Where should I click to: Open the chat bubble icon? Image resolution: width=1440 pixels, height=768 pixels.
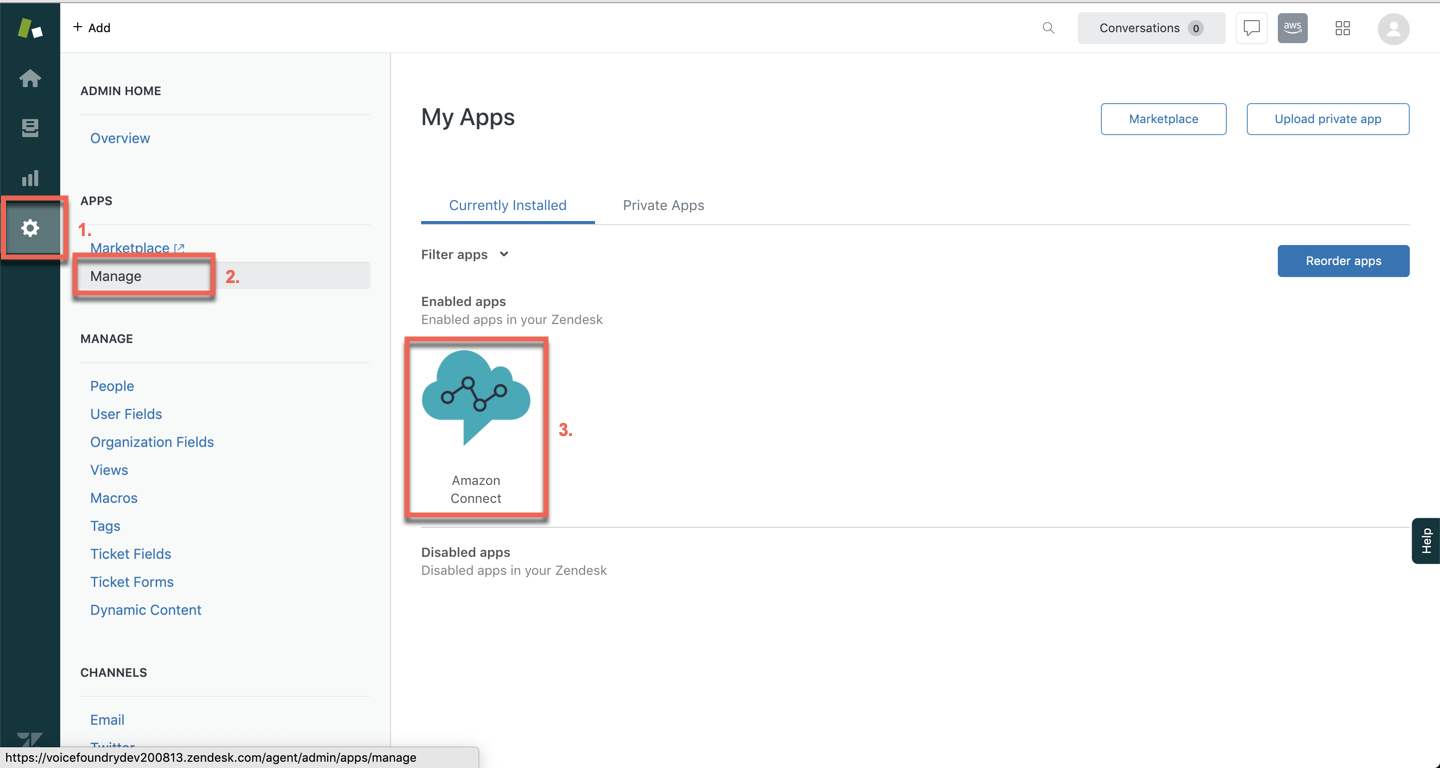point(1251,28)
